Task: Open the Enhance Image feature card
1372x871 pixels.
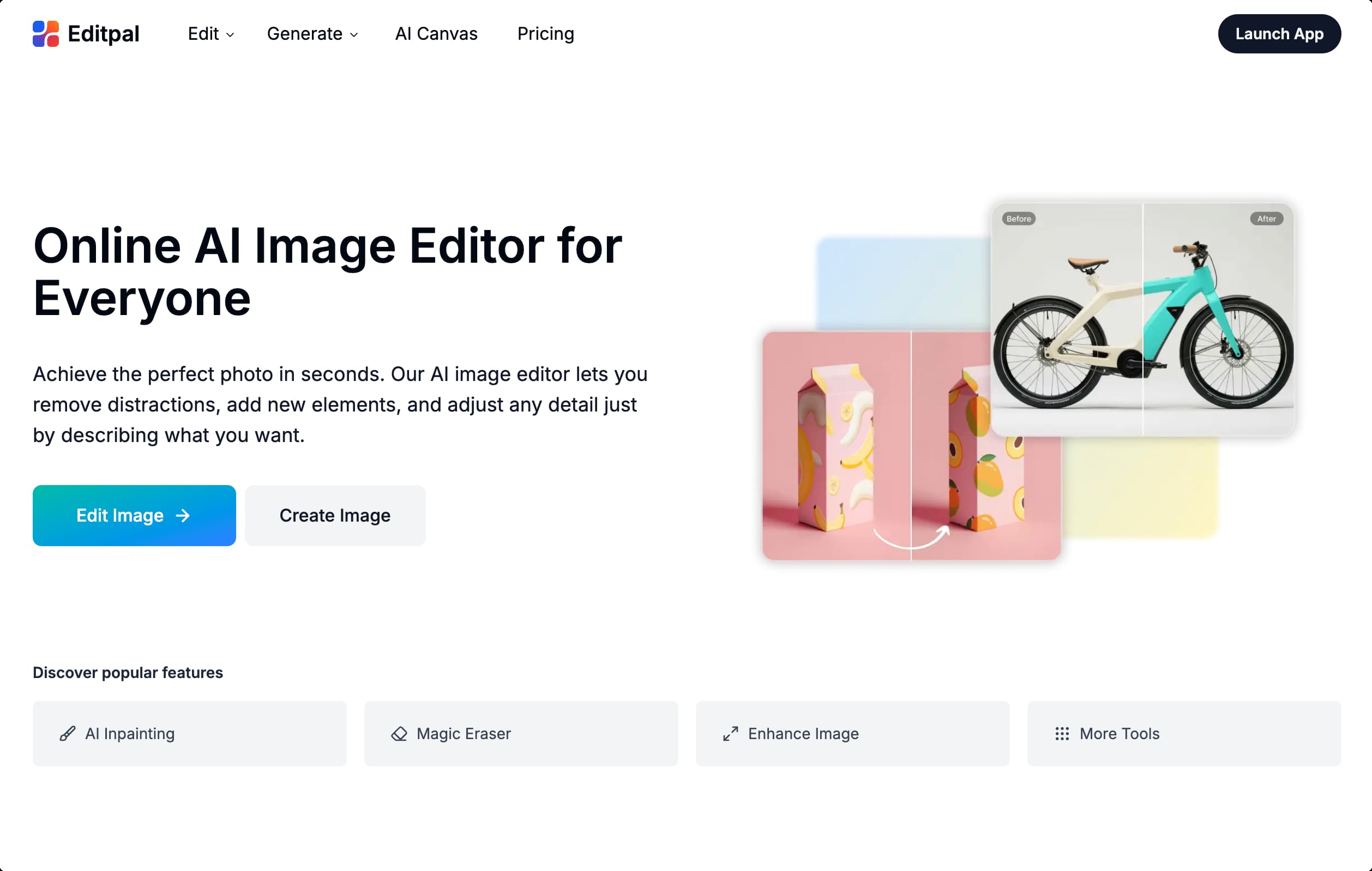Action: 852,734
